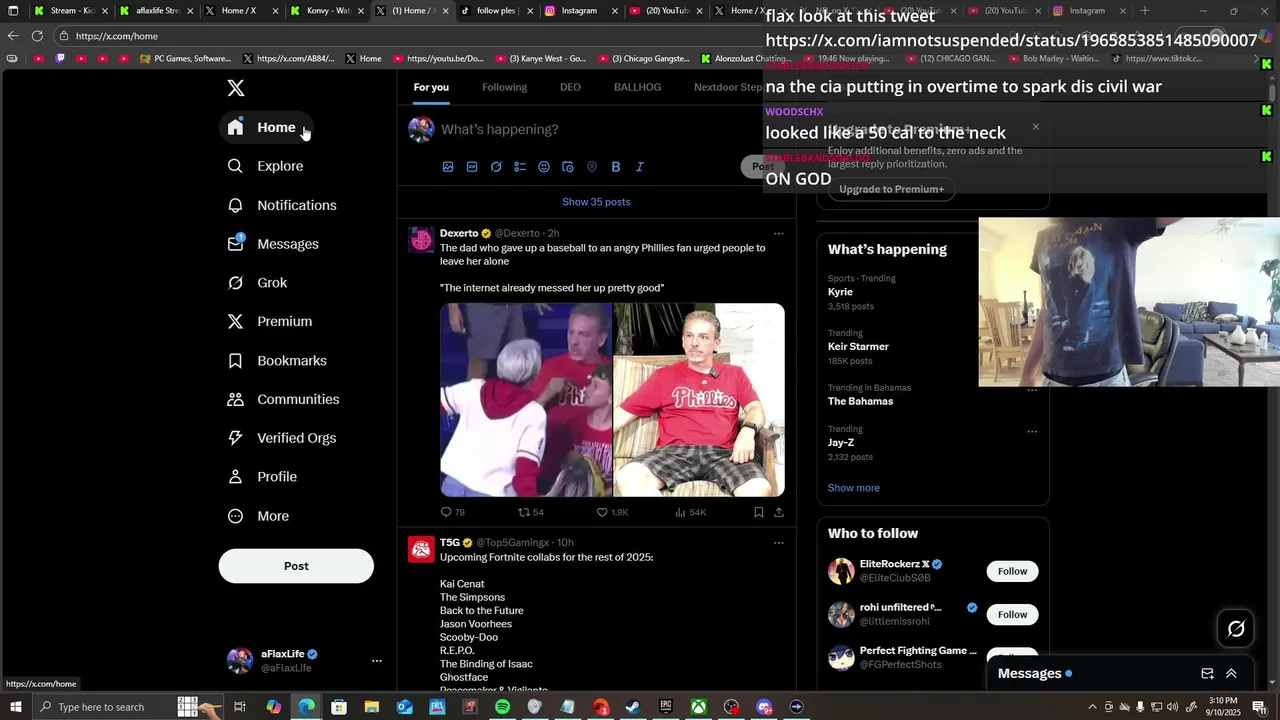Click the large Post button in the sidebar
This screenshot has height=720, width=1280.
[296, 566]
